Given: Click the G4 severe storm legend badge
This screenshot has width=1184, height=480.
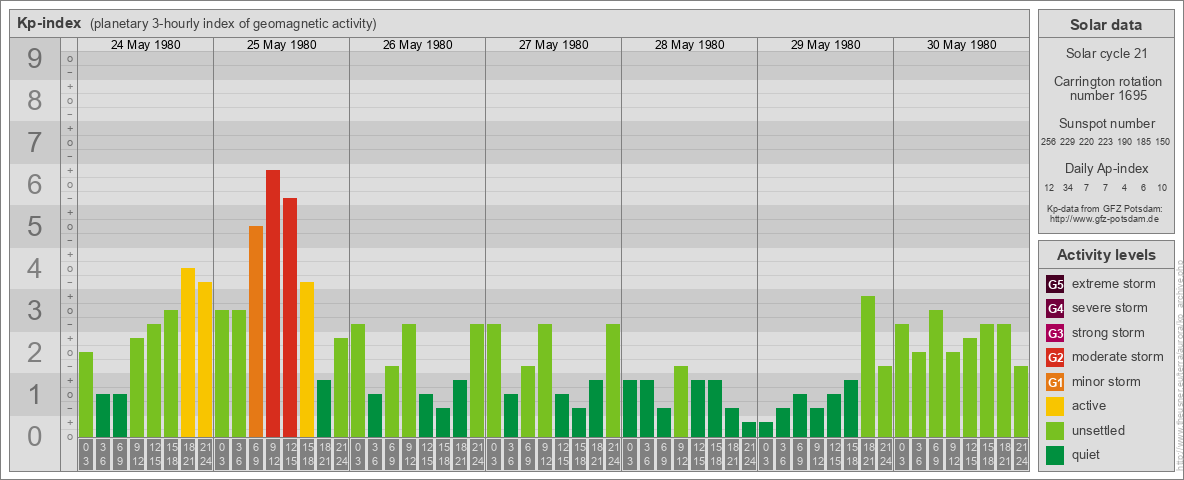Looking at the screenshot, I should [x=1055, y=309].
